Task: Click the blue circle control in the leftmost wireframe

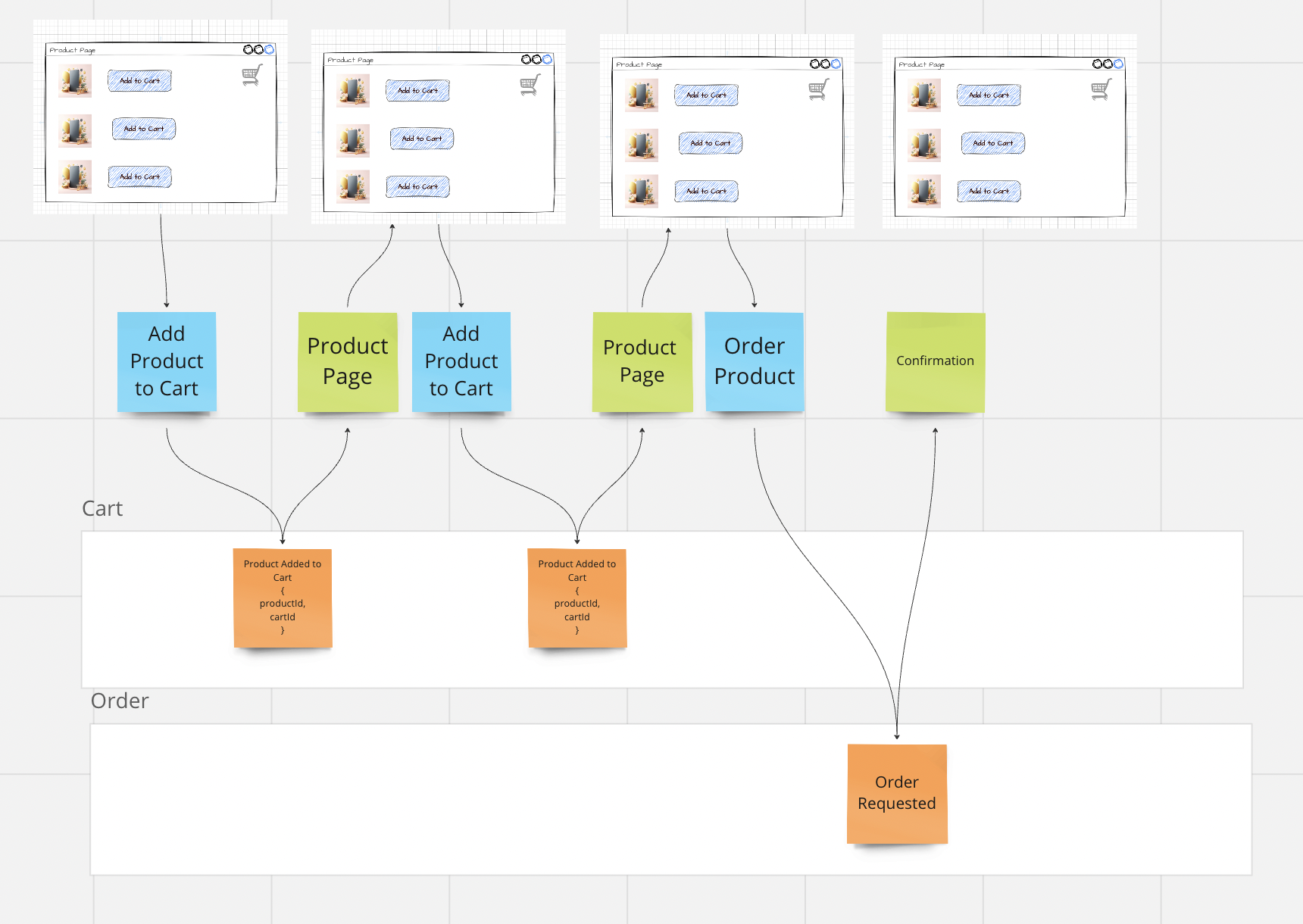Action: (269, 49)
